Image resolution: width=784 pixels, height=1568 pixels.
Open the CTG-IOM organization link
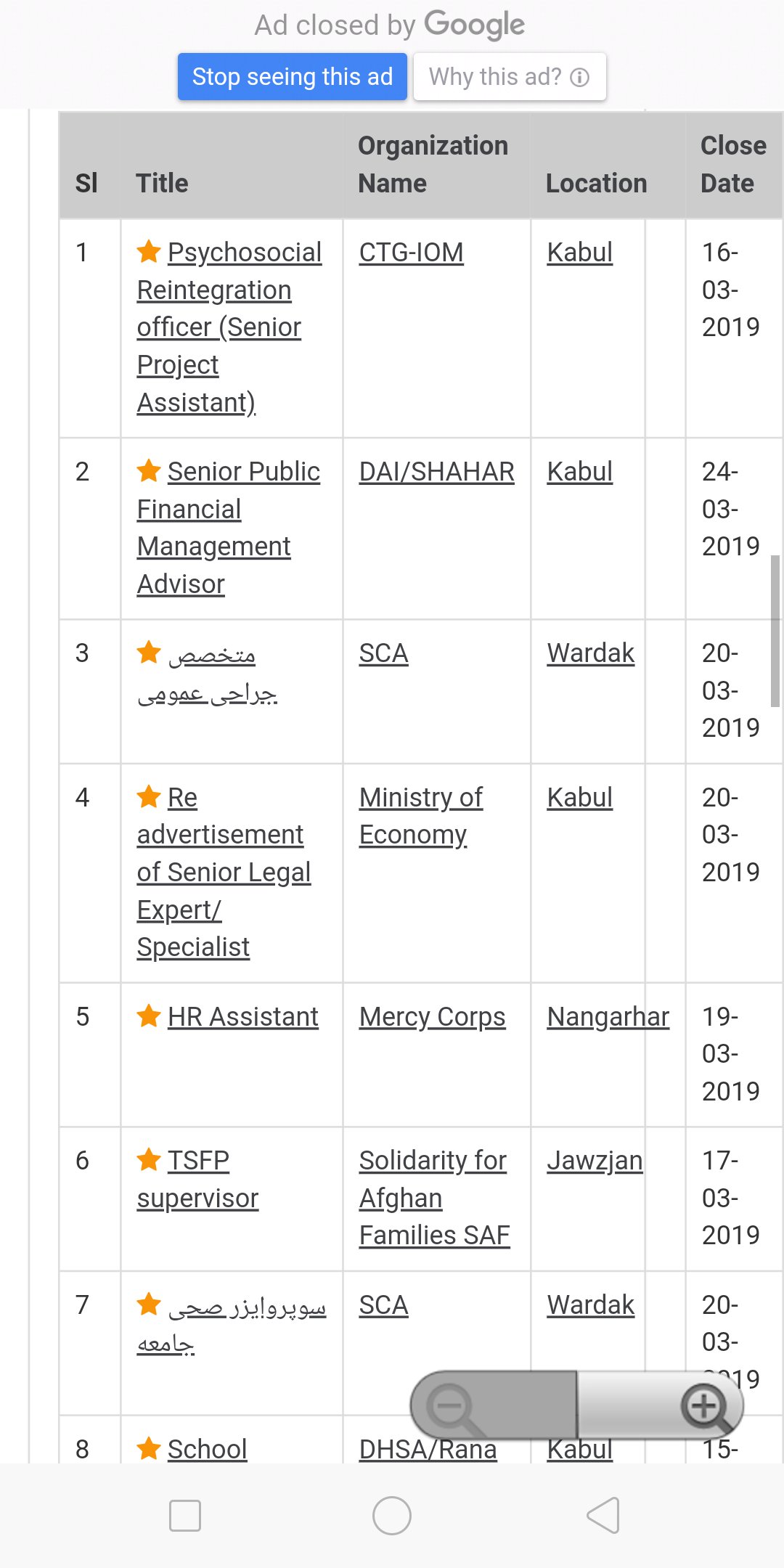coord(411,252)
